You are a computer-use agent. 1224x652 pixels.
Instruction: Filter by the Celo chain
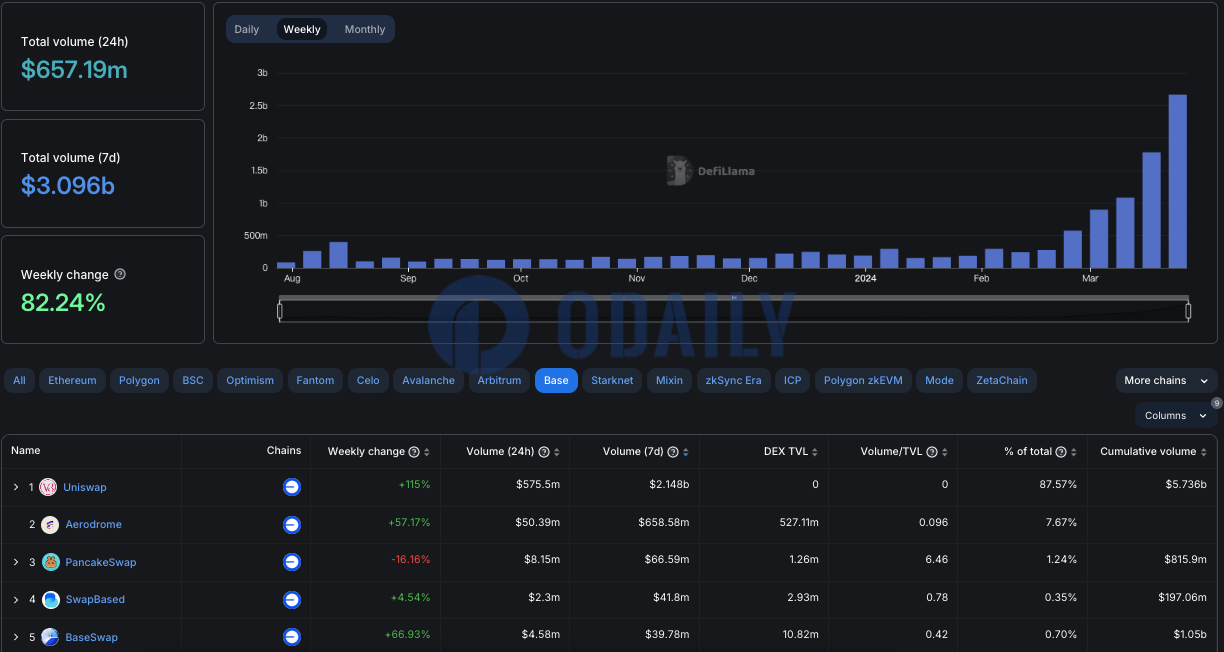tap(368, 380)
